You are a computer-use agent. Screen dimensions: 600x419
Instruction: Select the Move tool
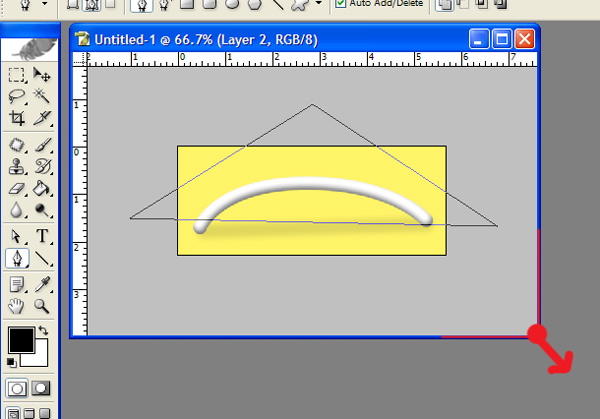pos(42,75)
